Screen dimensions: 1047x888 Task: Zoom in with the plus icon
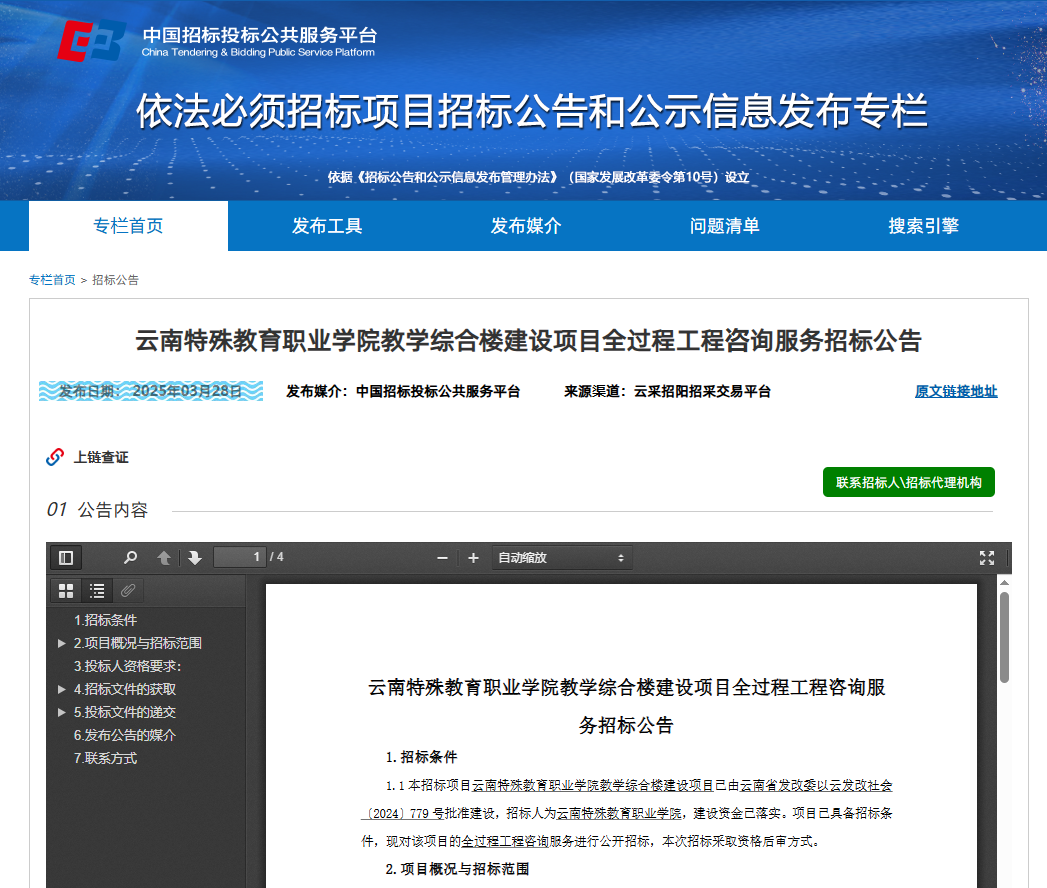pyautogui.click(x=473, y=557)
